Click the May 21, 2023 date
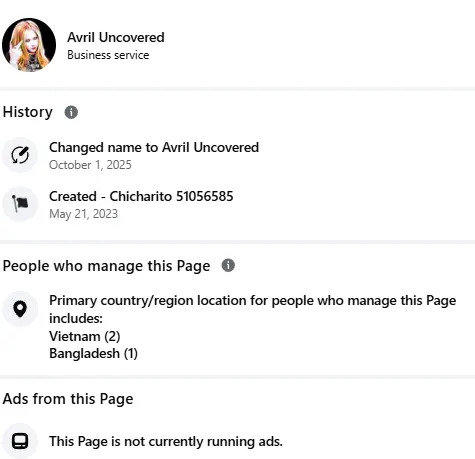 coord(83,214)
